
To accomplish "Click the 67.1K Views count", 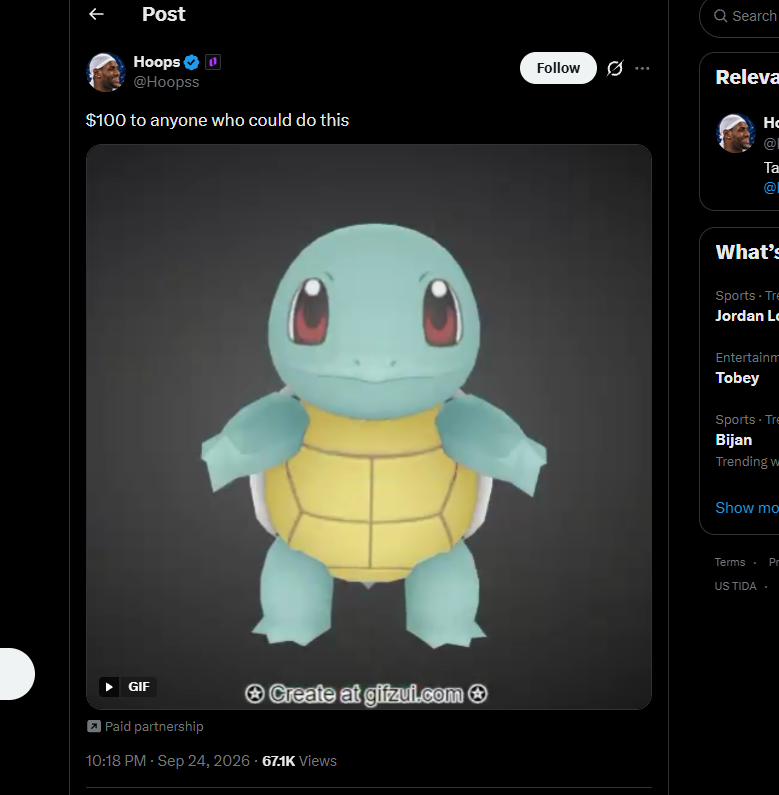I will click(299, 761).
